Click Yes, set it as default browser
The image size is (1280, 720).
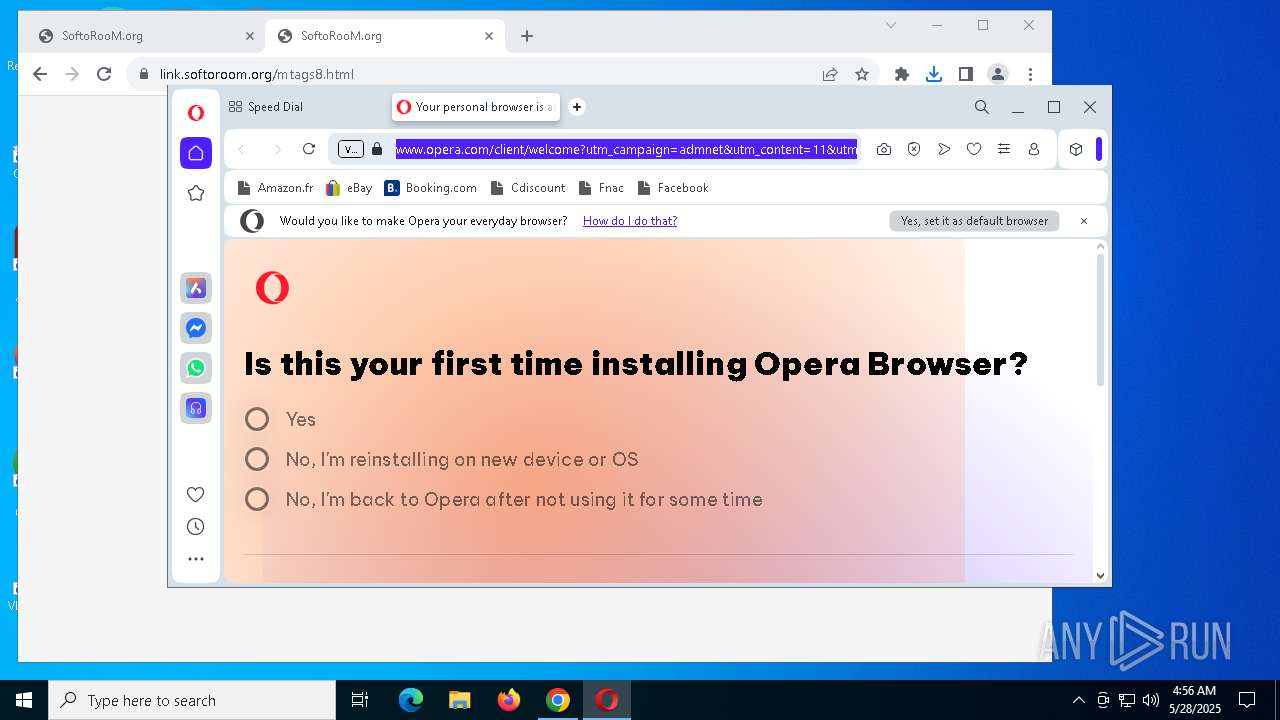tap(974, 221)
